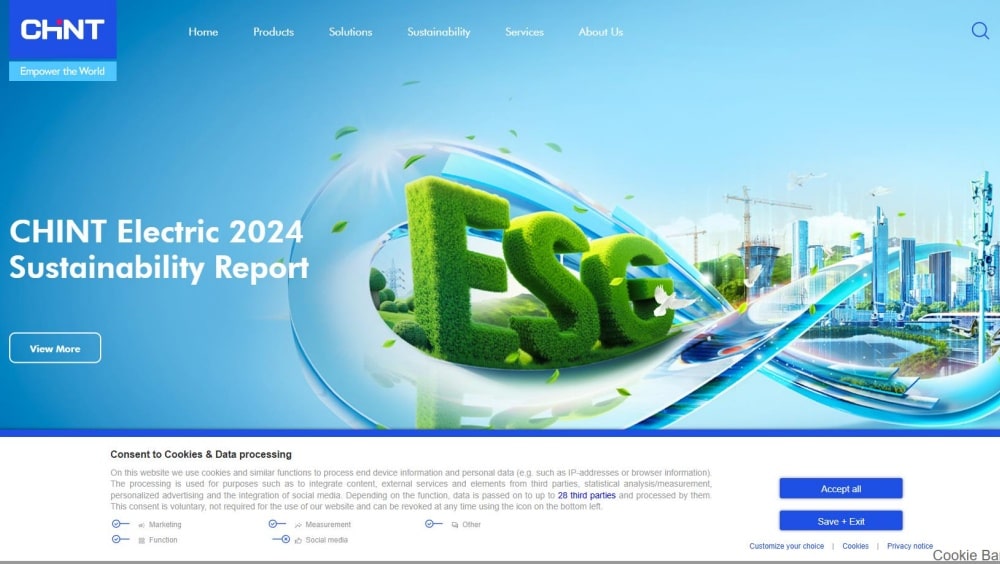This screenshot has height=564, width=1000.
Task: Open the Products menu
Action: click(x=274, y=32)
